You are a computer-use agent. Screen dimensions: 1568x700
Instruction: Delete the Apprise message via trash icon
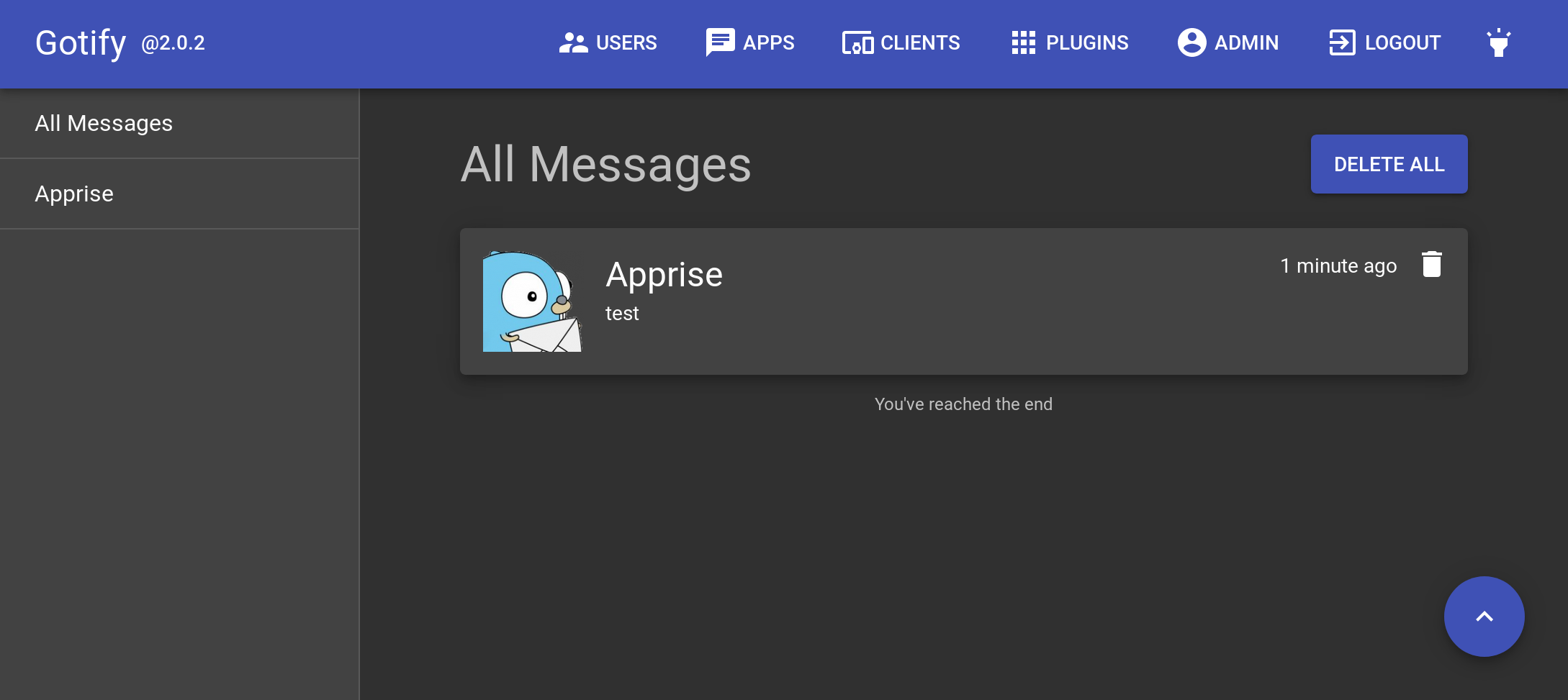tap(1431, 264)
